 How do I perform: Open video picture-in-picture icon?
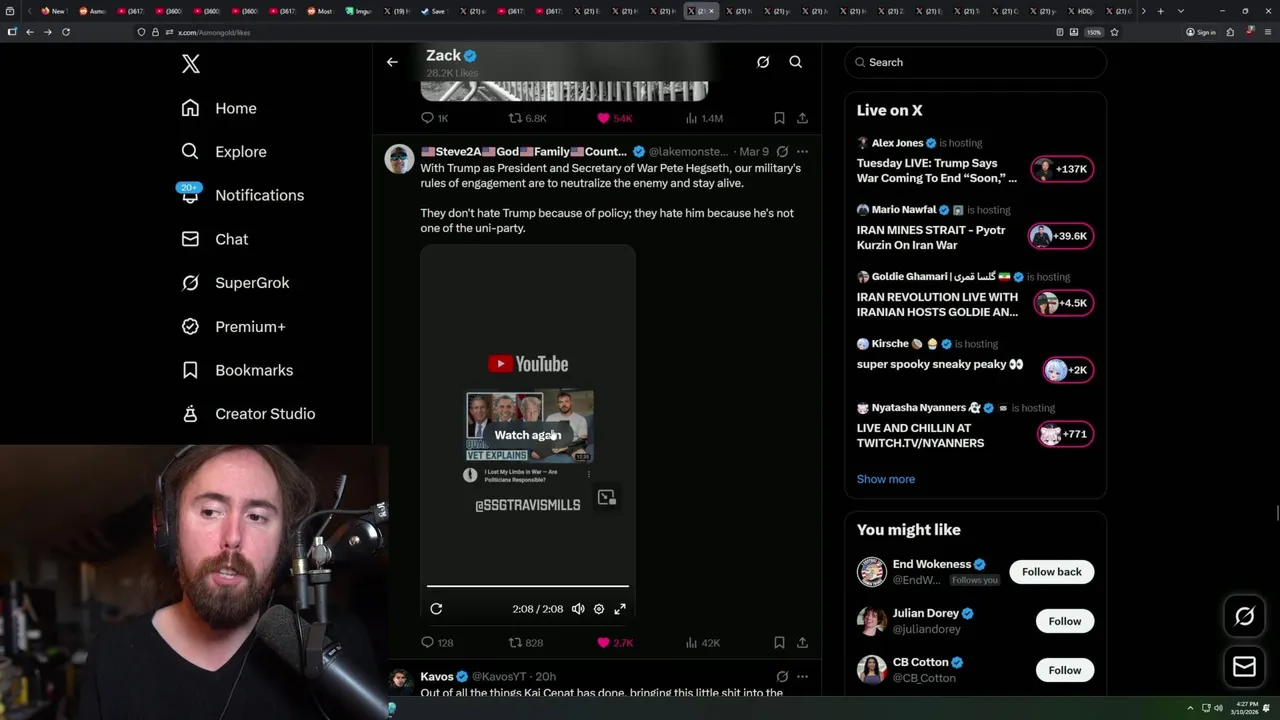click(606, 497)
